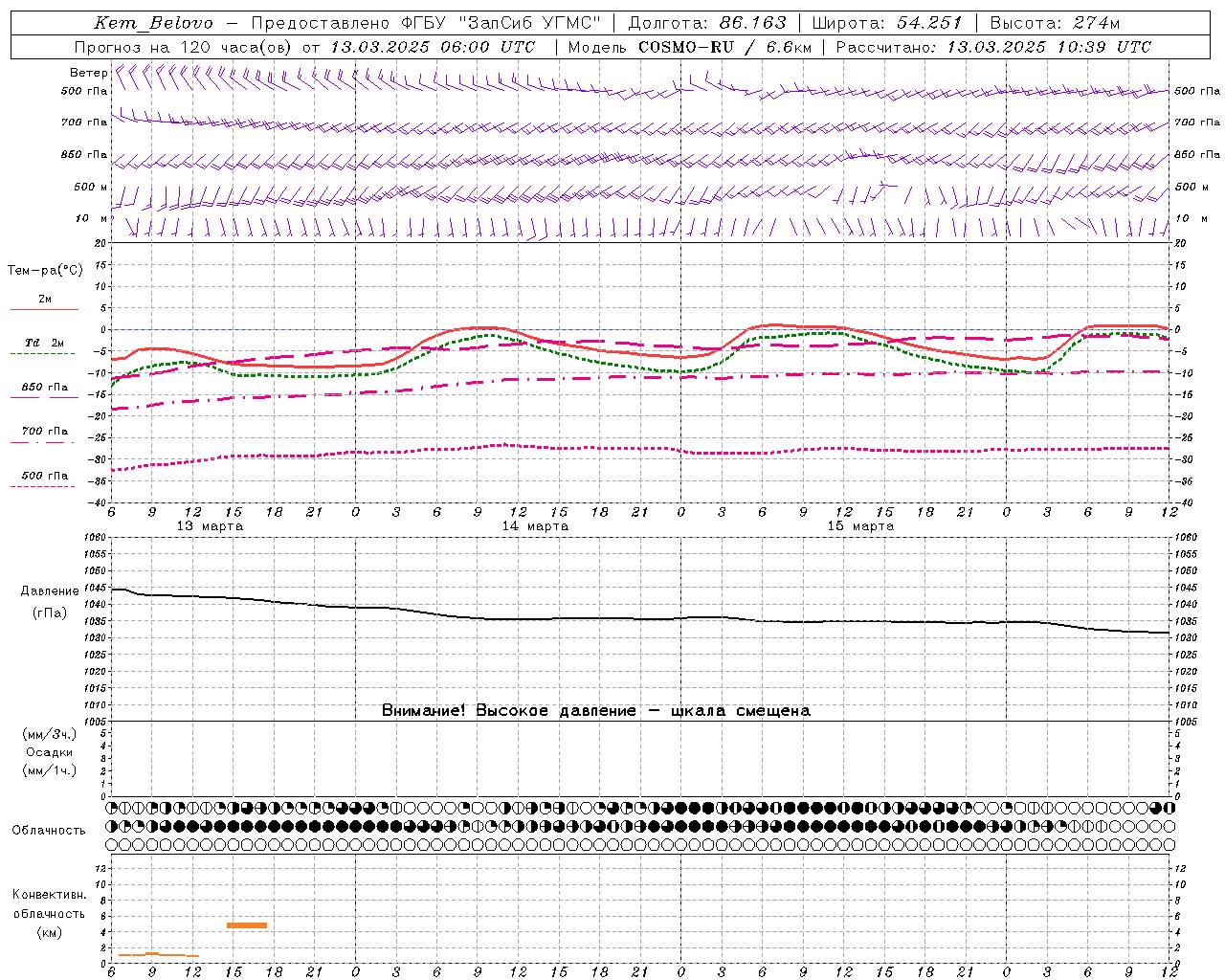Click the '(гПа)' pressure unit label
This screenshot has width=1225, height=980.
(50, 613)
